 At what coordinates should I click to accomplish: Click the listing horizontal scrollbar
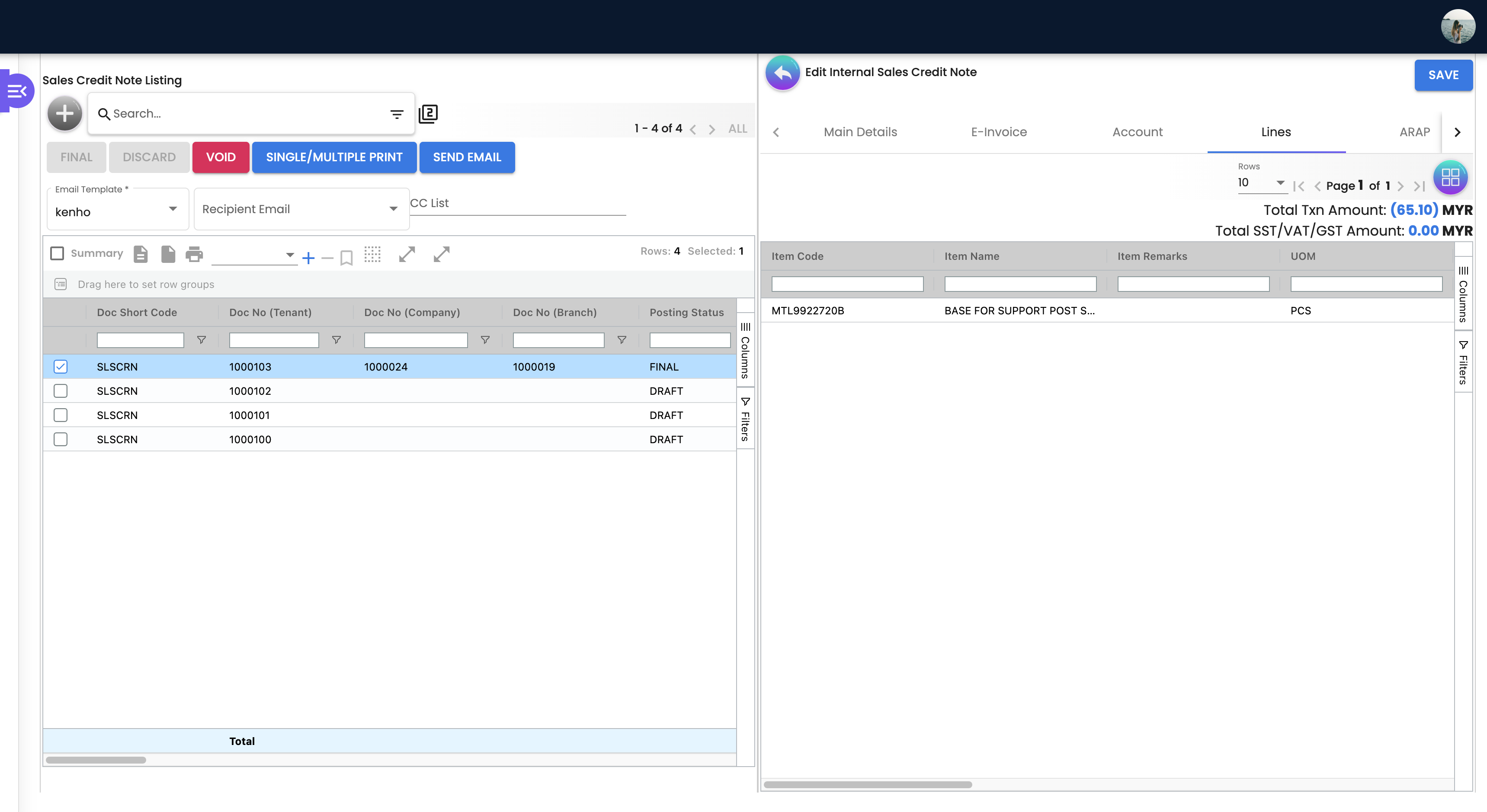tap(96, 760)
